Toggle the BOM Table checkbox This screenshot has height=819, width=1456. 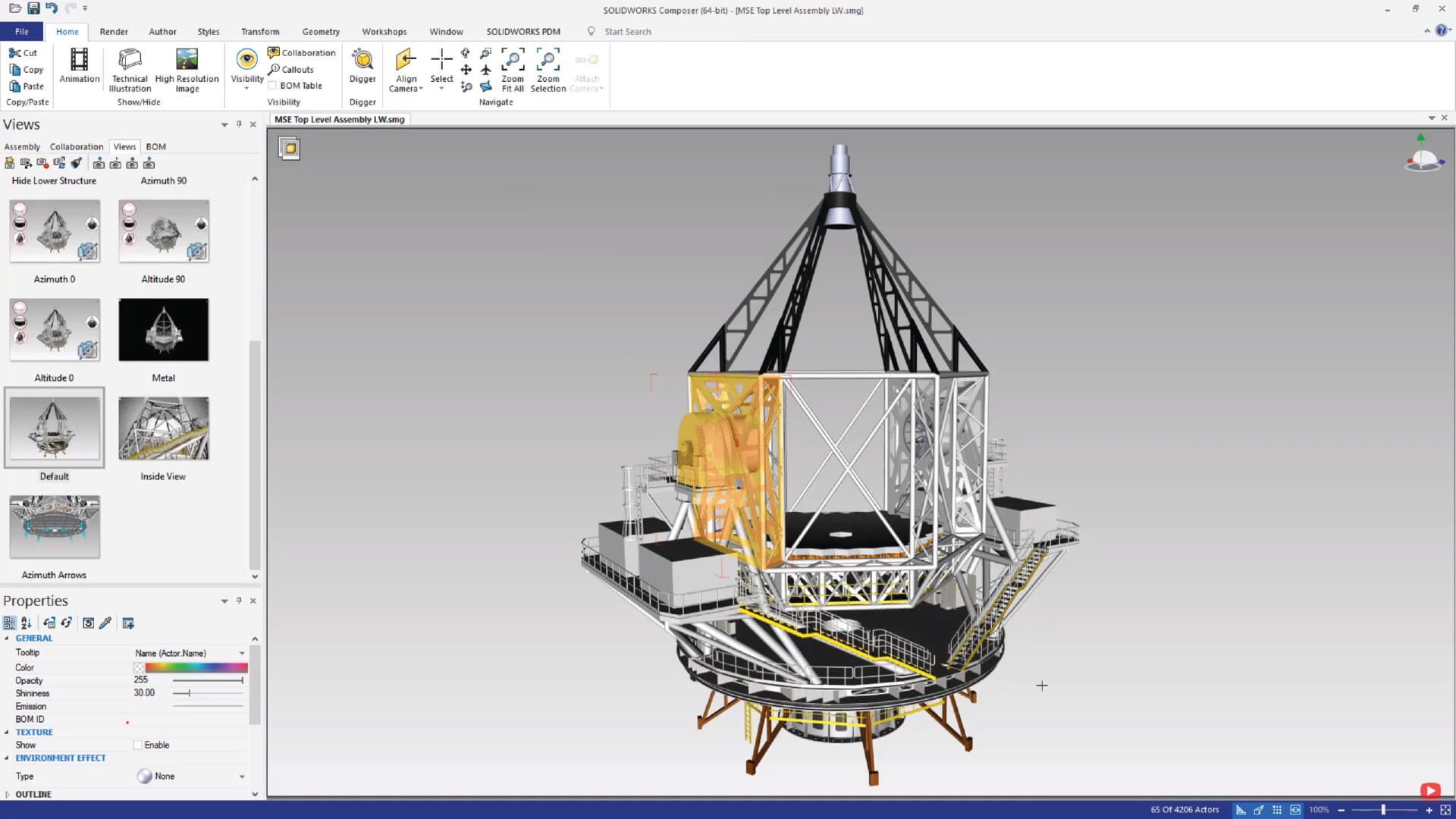pos(274,85)
